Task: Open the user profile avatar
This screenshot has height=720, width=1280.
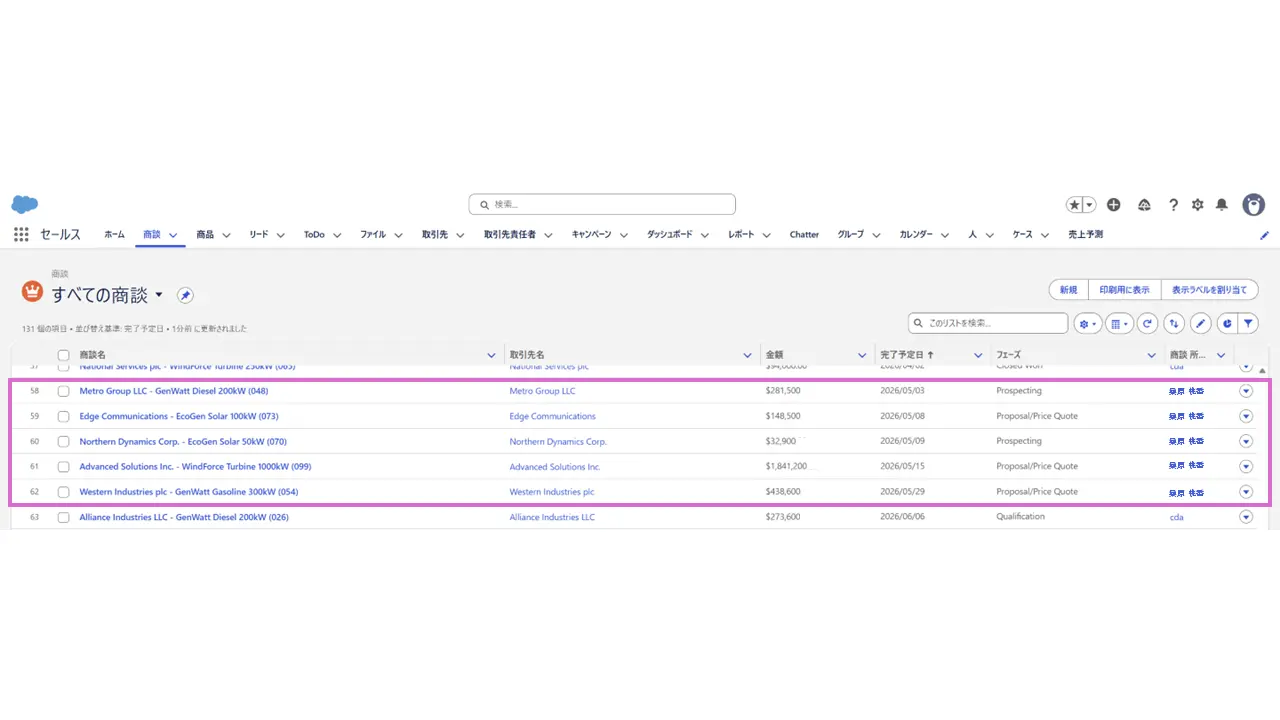Action: 1253,205
